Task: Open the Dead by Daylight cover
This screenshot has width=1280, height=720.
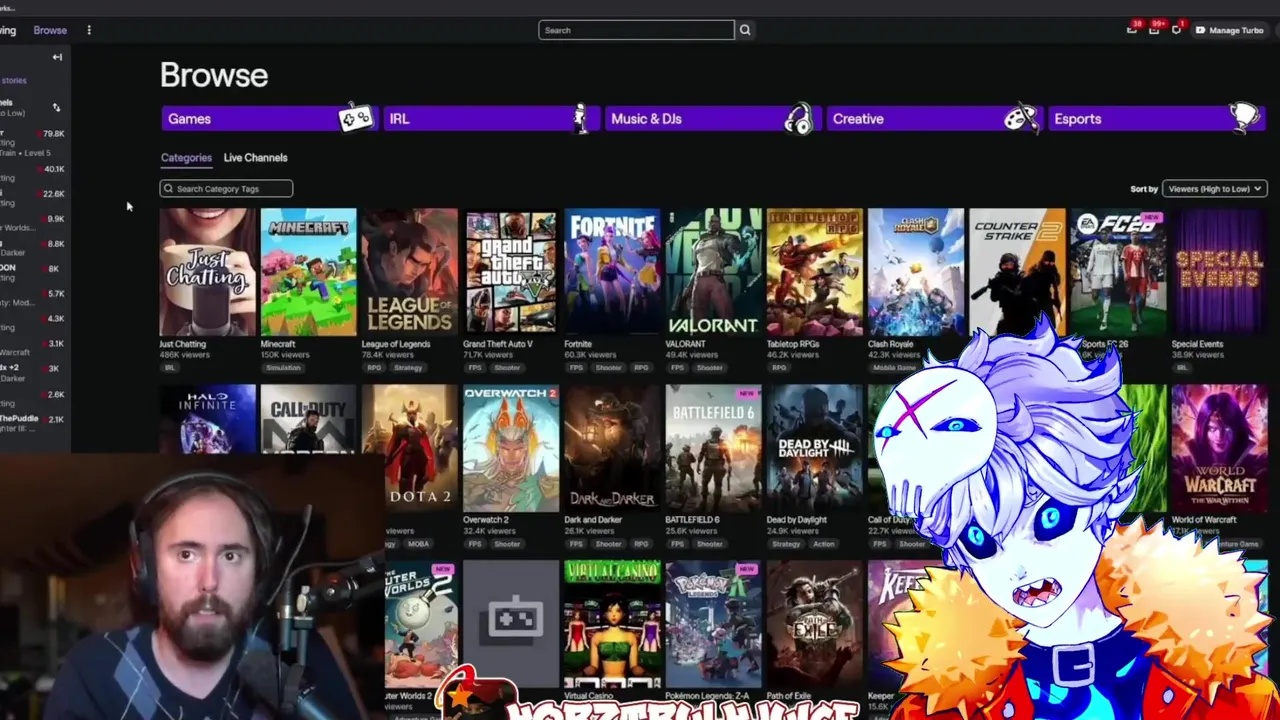Action: [x=814, y=448]
